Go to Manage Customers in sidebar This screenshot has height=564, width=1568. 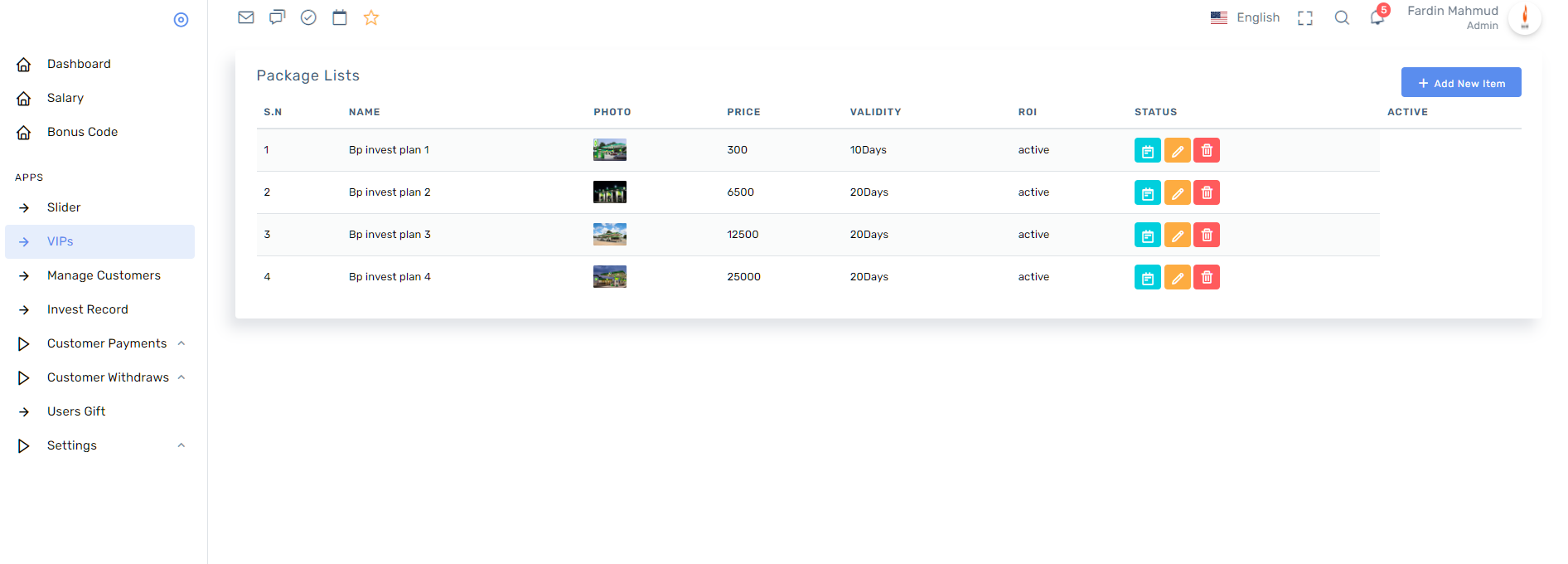tap(104, 275)
